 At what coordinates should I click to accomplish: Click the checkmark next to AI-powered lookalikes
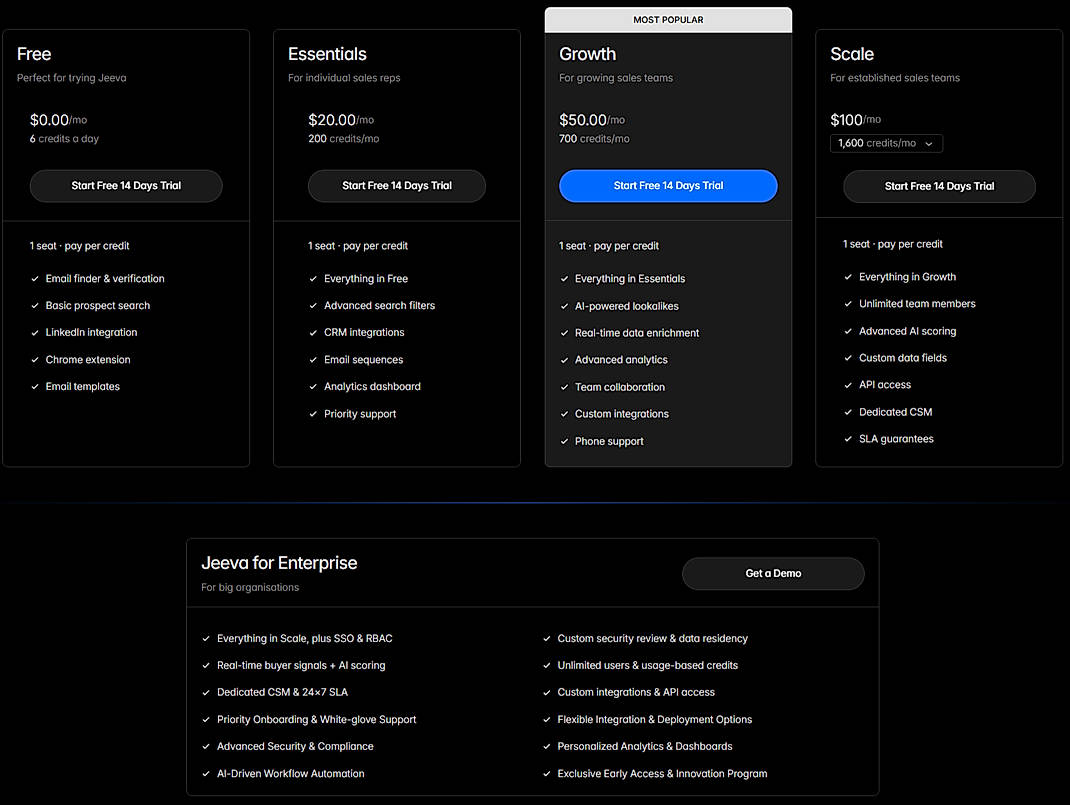click(564, 305)
